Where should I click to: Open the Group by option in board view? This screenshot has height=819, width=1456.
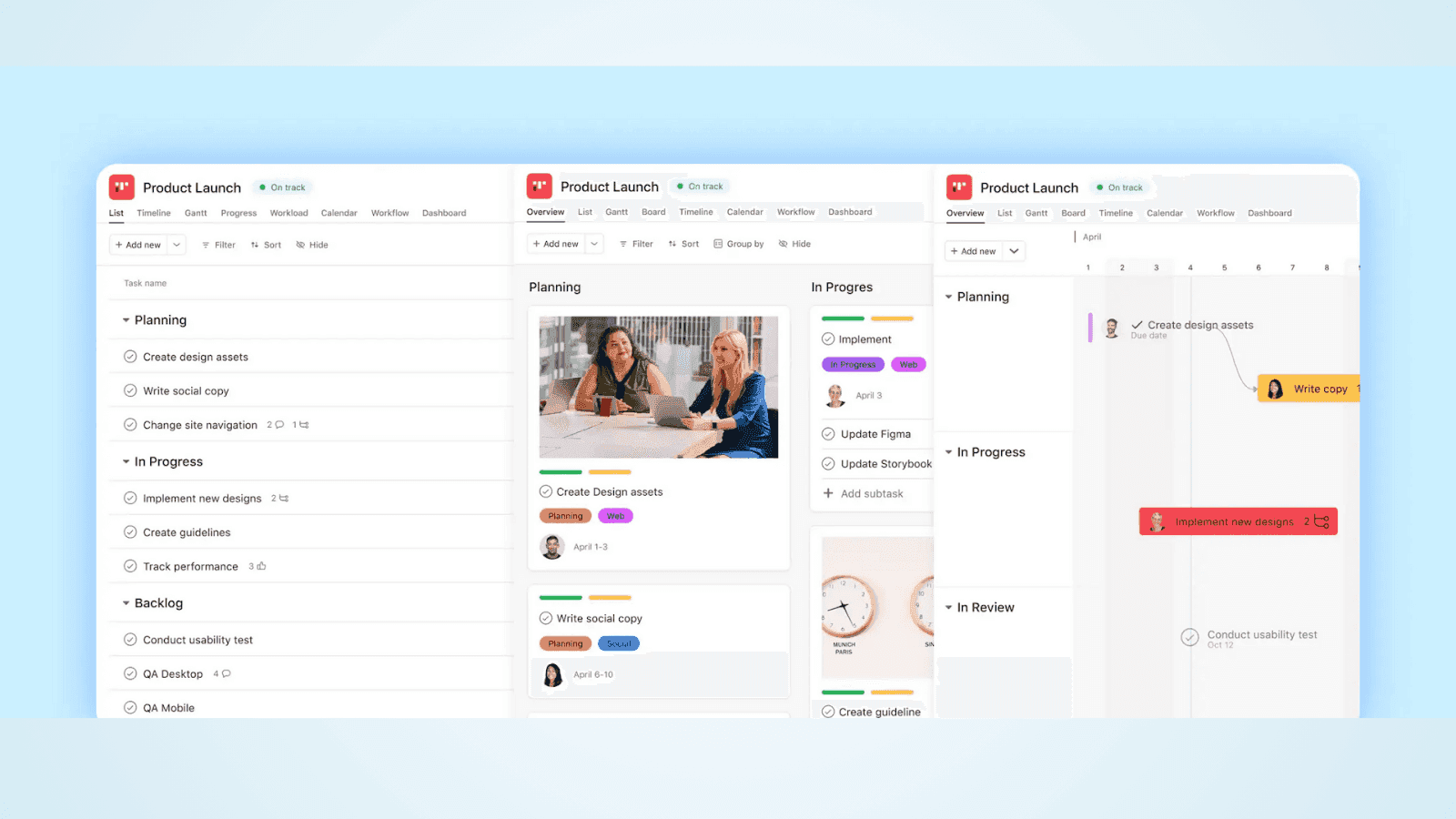[739, 243]
